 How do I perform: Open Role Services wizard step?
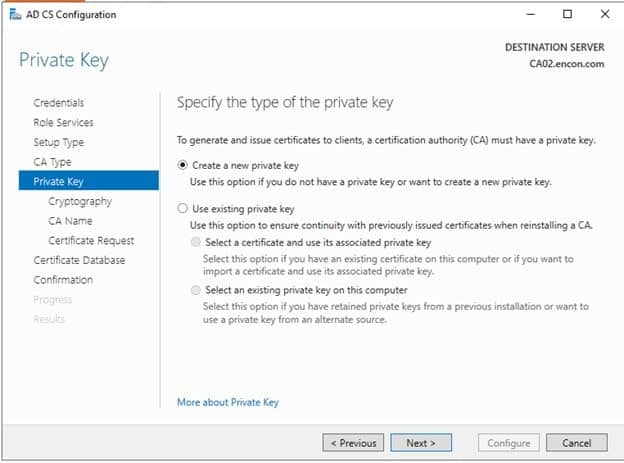click(x=63, y=122)
